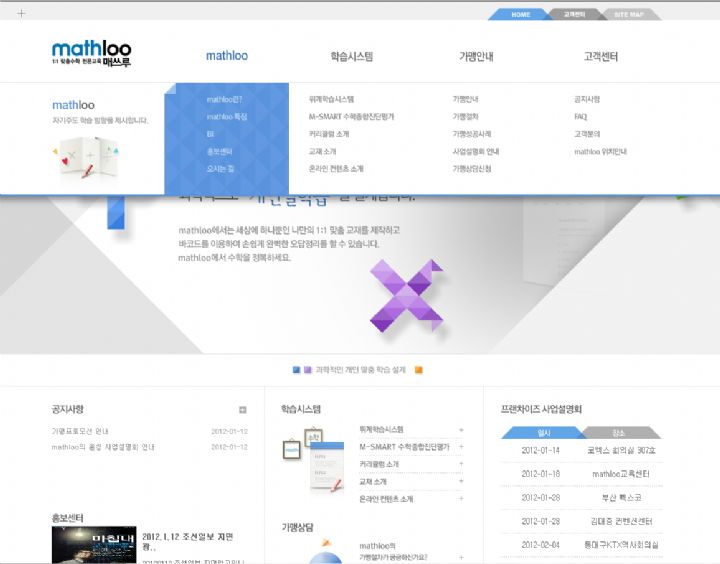Click the blue slide indicator square

coord(297,370)
